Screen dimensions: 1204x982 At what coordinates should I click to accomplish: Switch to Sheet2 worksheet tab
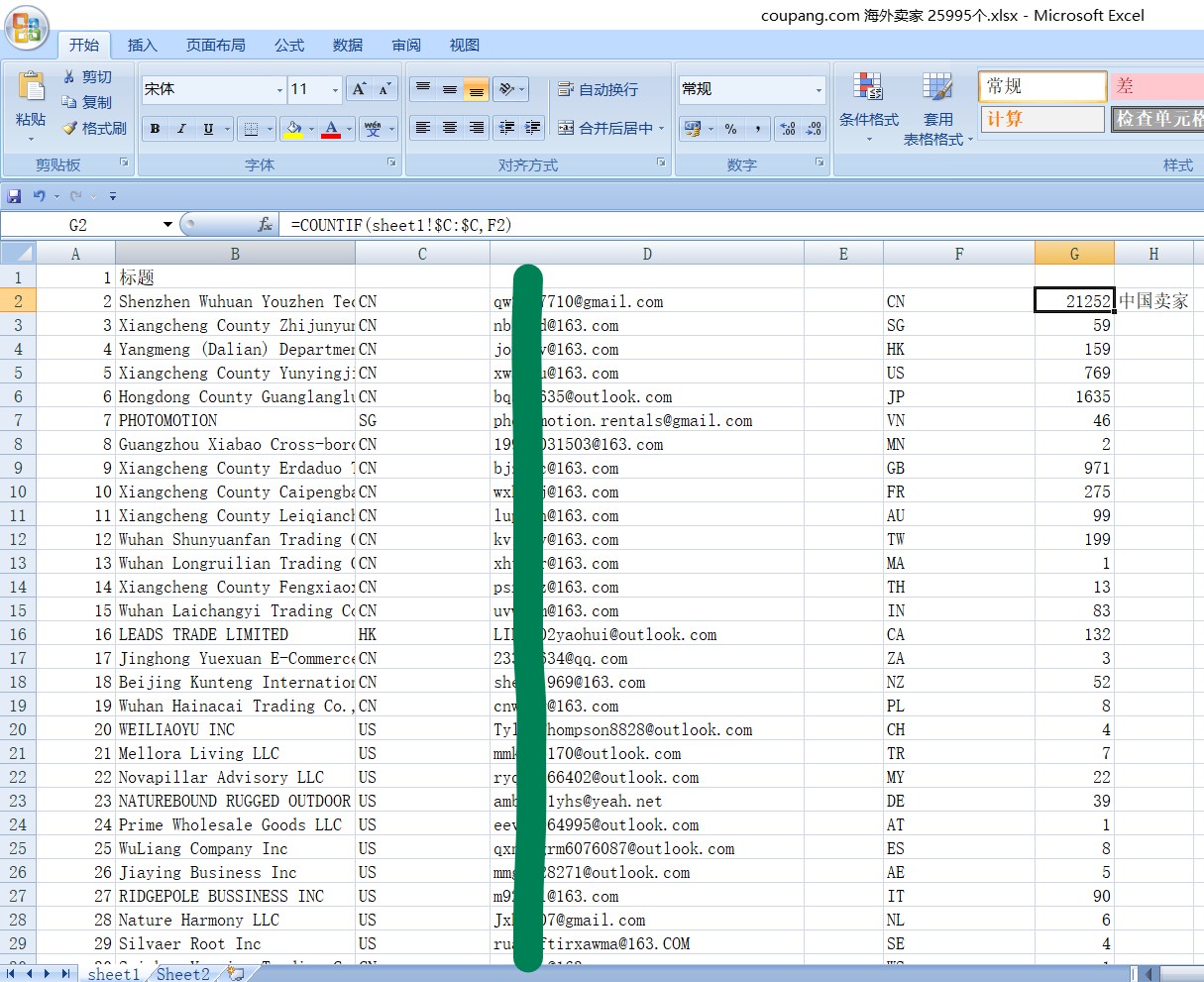tap(183, 974)
